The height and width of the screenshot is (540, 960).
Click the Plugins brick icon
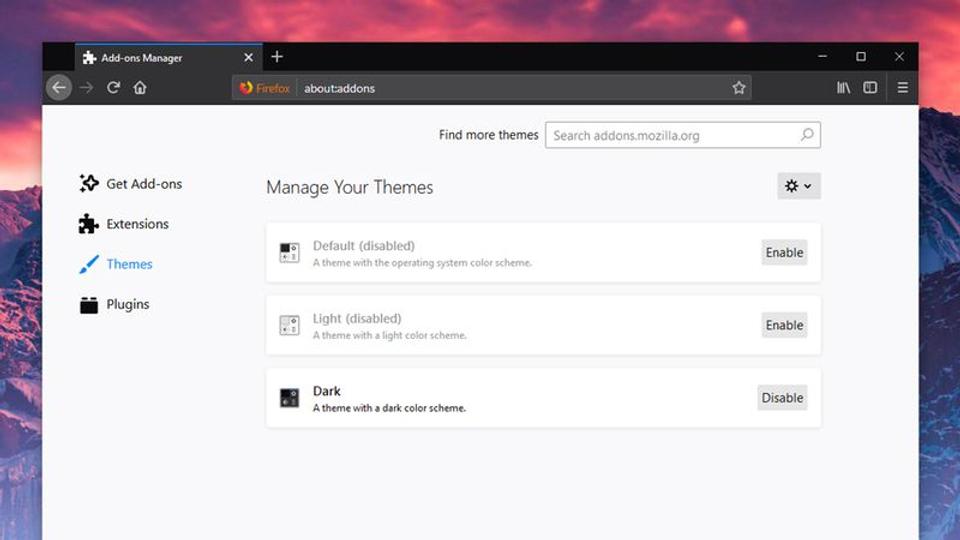89,304
